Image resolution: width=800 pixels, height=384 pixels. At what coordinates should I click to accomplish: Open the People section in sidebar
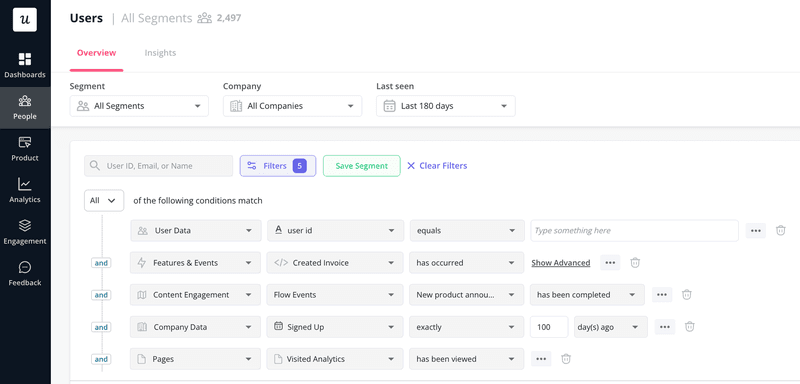pyautogui.click(x=25, y=107)
